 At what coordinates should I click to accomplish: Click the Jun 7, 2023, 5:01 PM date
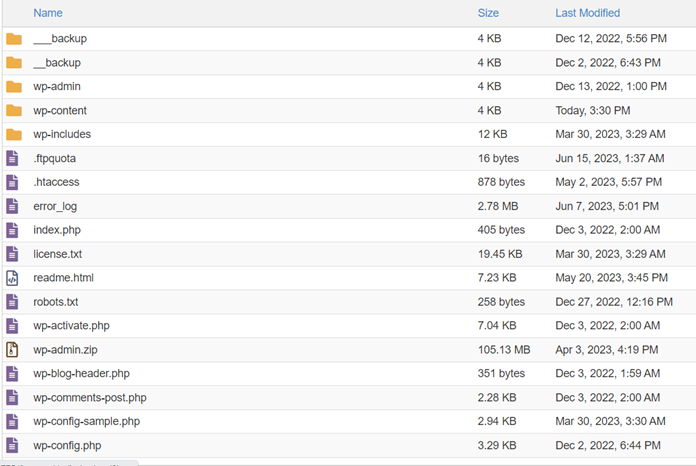(x=607, y=206)
